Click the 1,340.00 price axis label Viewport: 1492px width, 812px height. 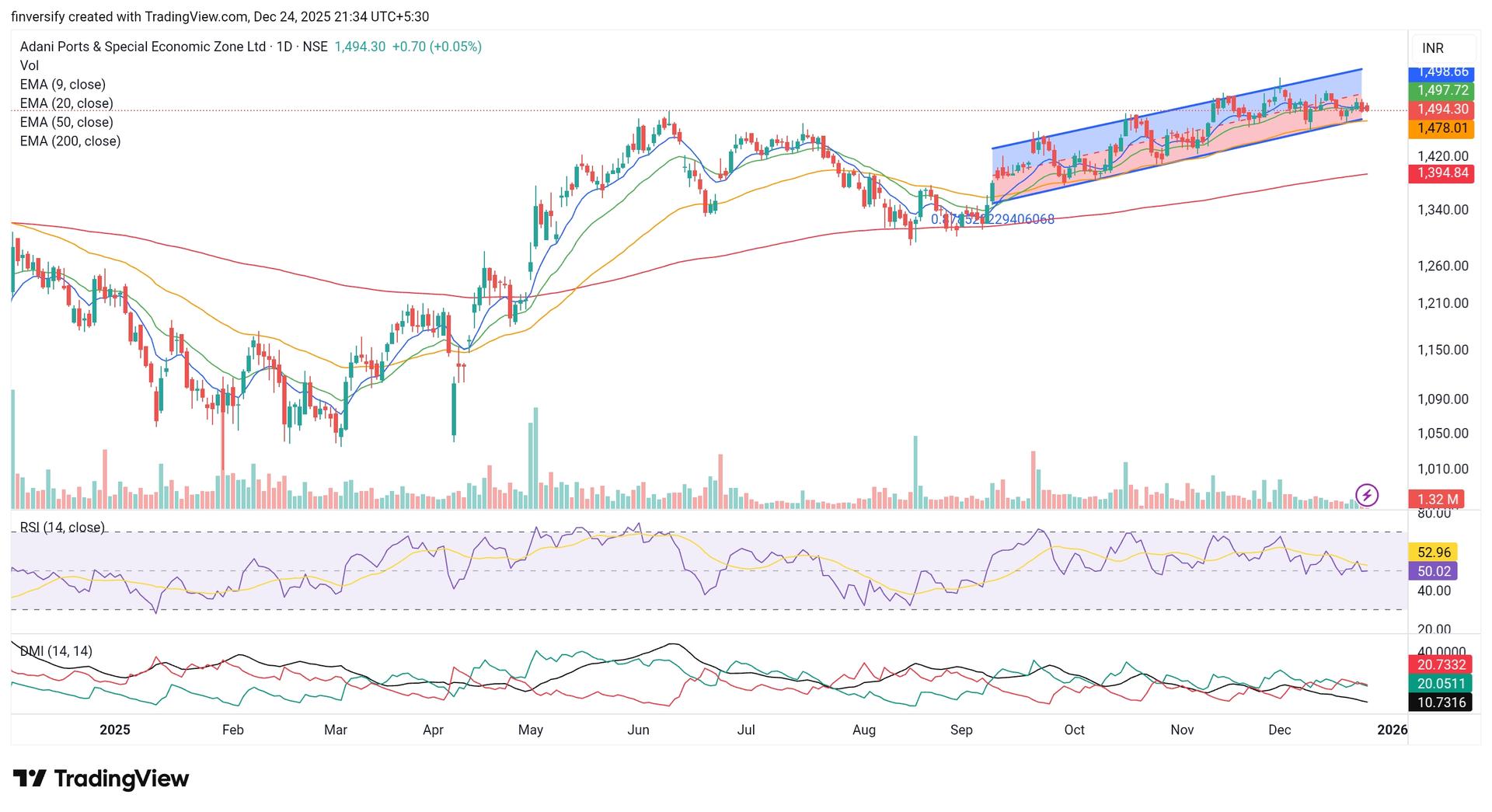[1443, 210]
